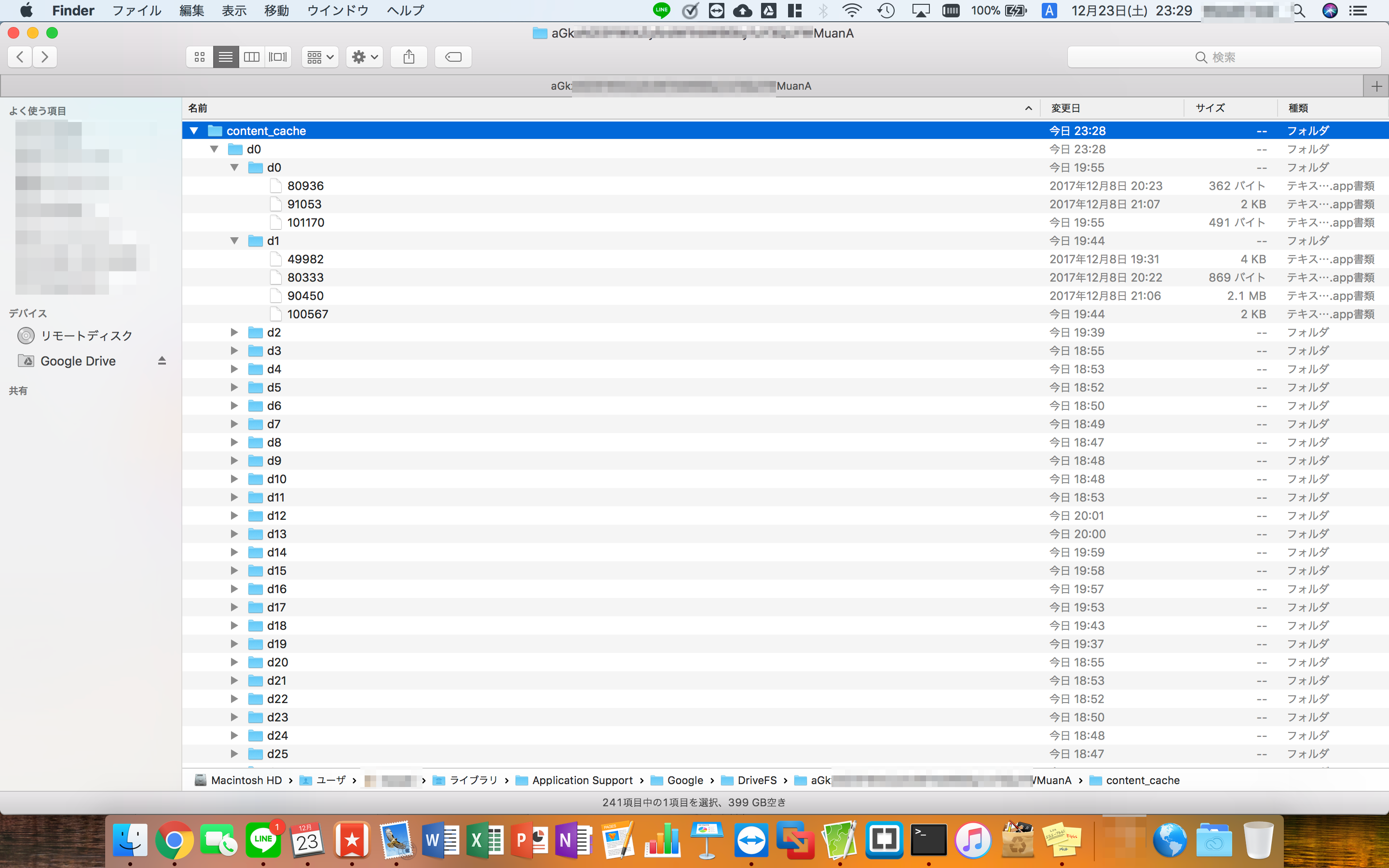Collapse the content_cache folder
Viewport: 1389px width, 868px height.
[x=194, y=131]
